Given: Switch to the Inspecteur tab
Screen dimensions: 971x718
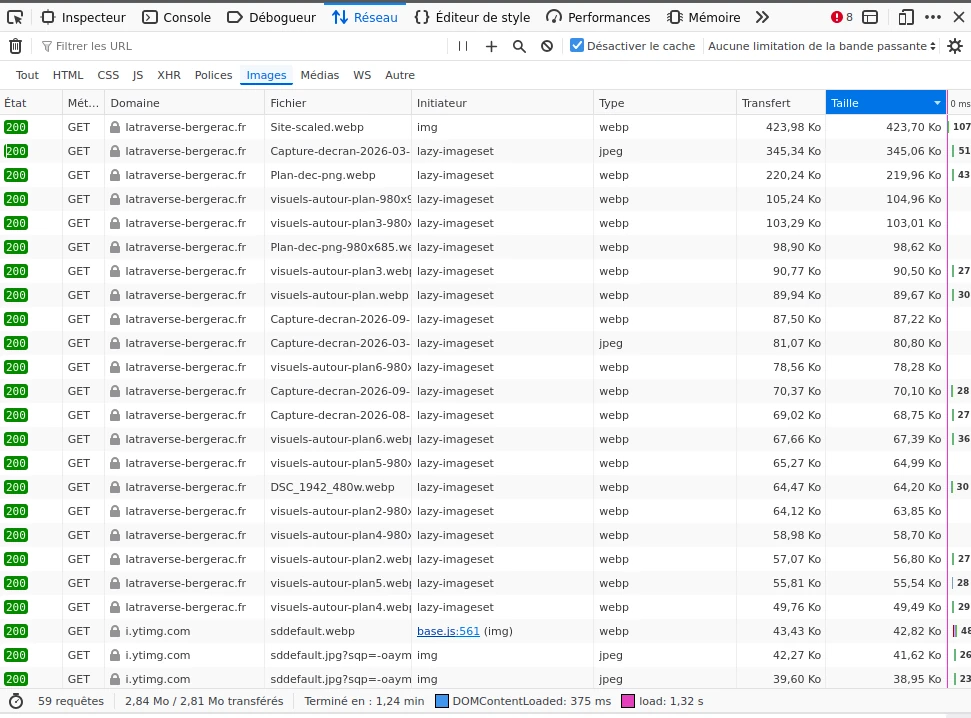Looking at the screenshot, I should coord(83,17).
